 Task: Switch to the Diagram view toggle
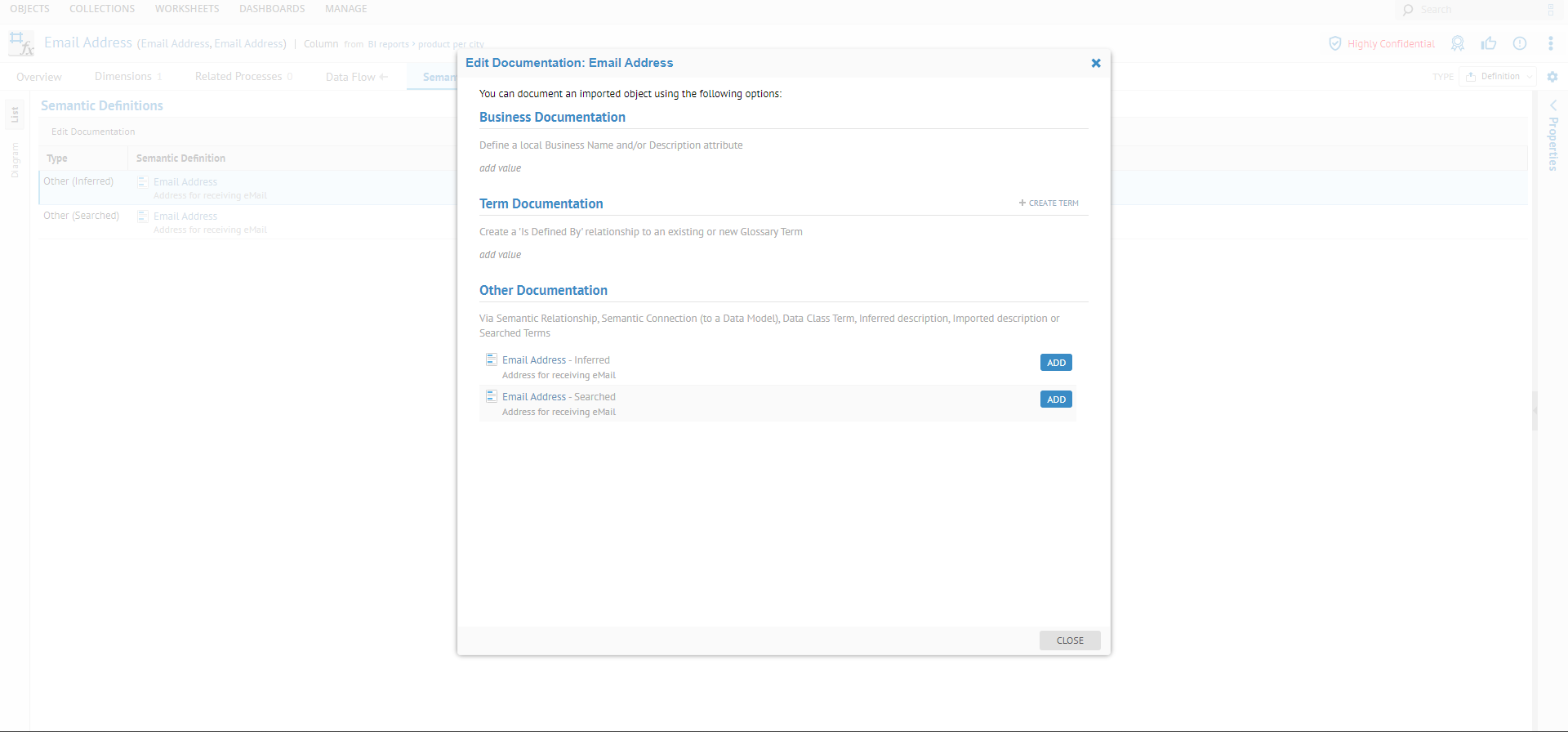(15, 160)
